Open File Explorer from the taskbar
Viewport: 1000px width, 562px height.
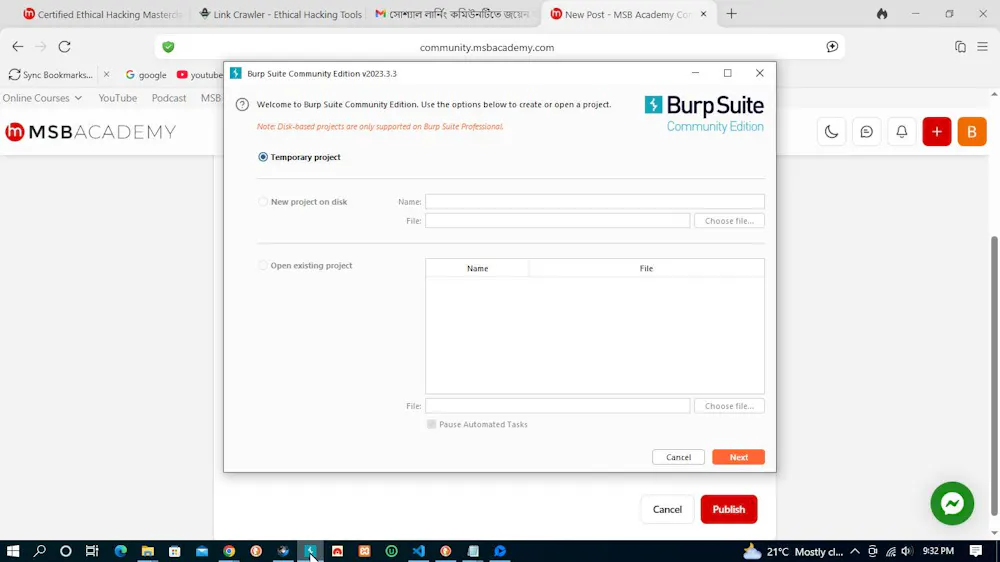click(x=147, y=551)
